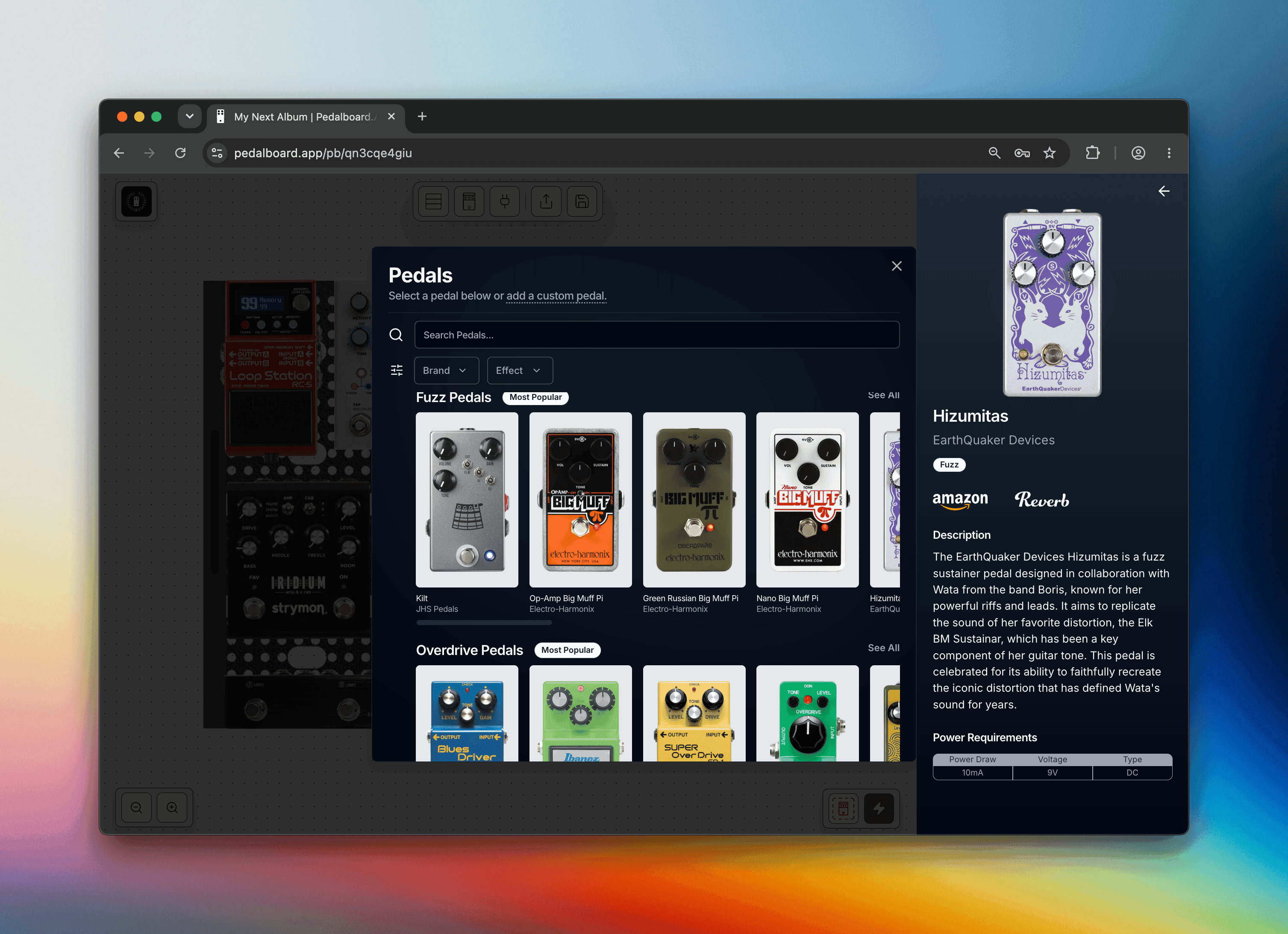This screenshot has height=934, width=1288.
Task: Click See All for Overdrive Pedals
Action: coord(883,648)
